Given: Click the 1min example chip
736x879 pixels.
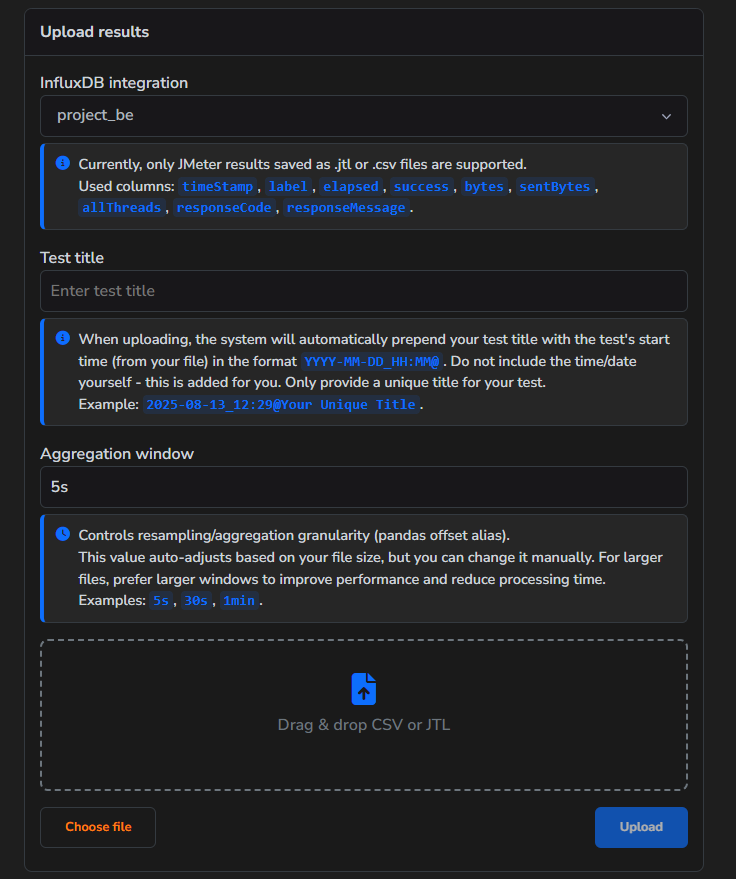Looking at the screenshot, I should 240,600.
